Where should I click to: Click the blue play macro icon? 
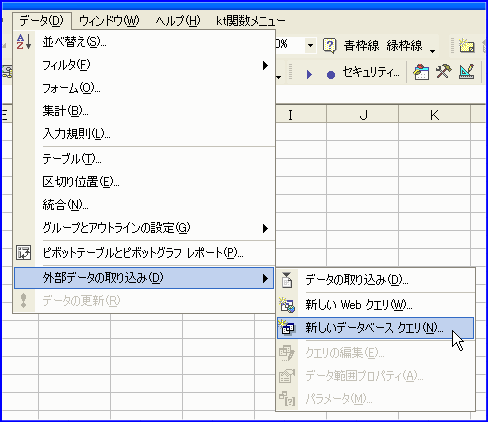(x=309, y=74)
